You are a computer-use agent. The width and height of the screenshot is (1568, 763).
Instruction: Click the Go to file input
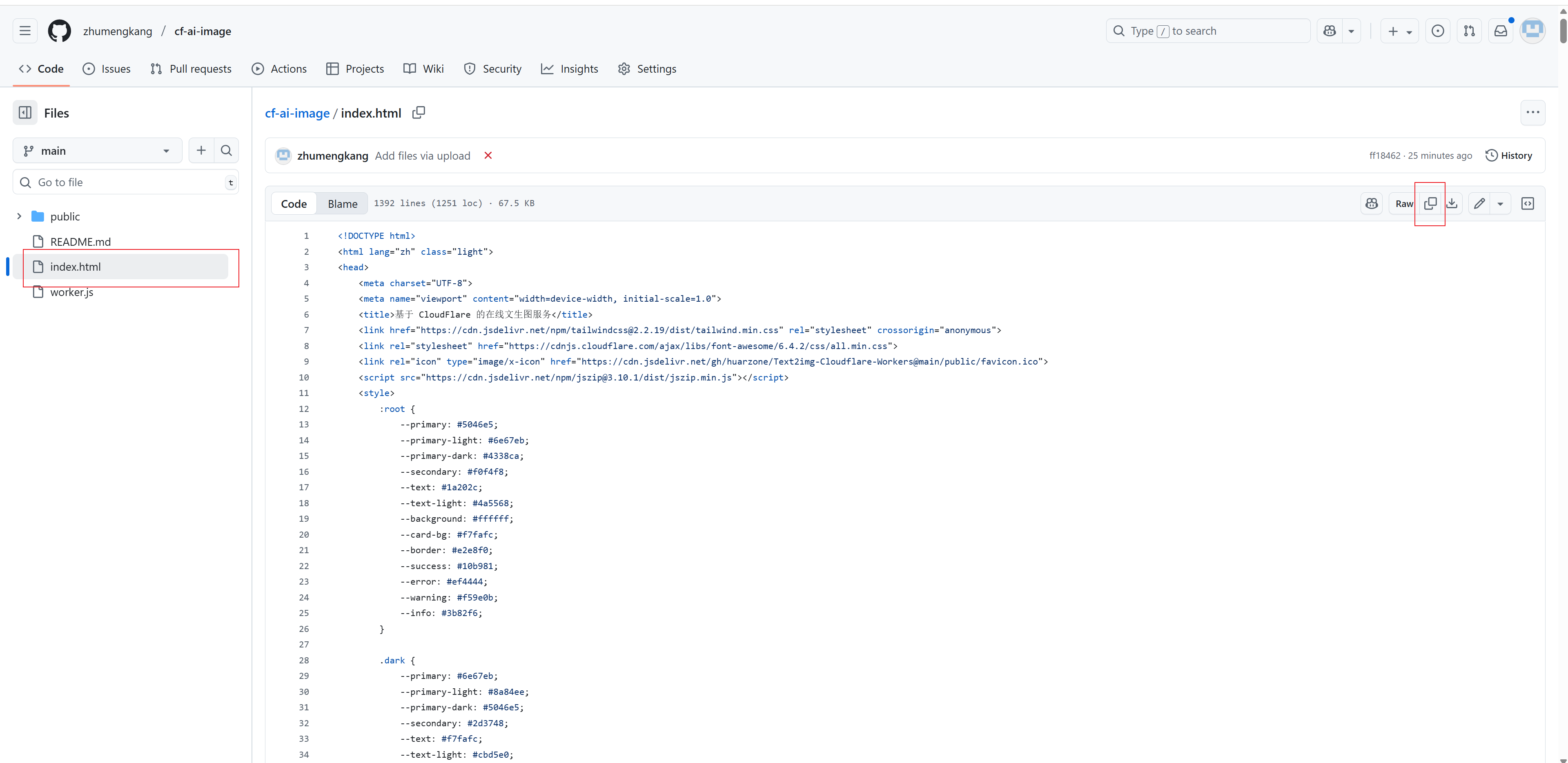(125, 182)
